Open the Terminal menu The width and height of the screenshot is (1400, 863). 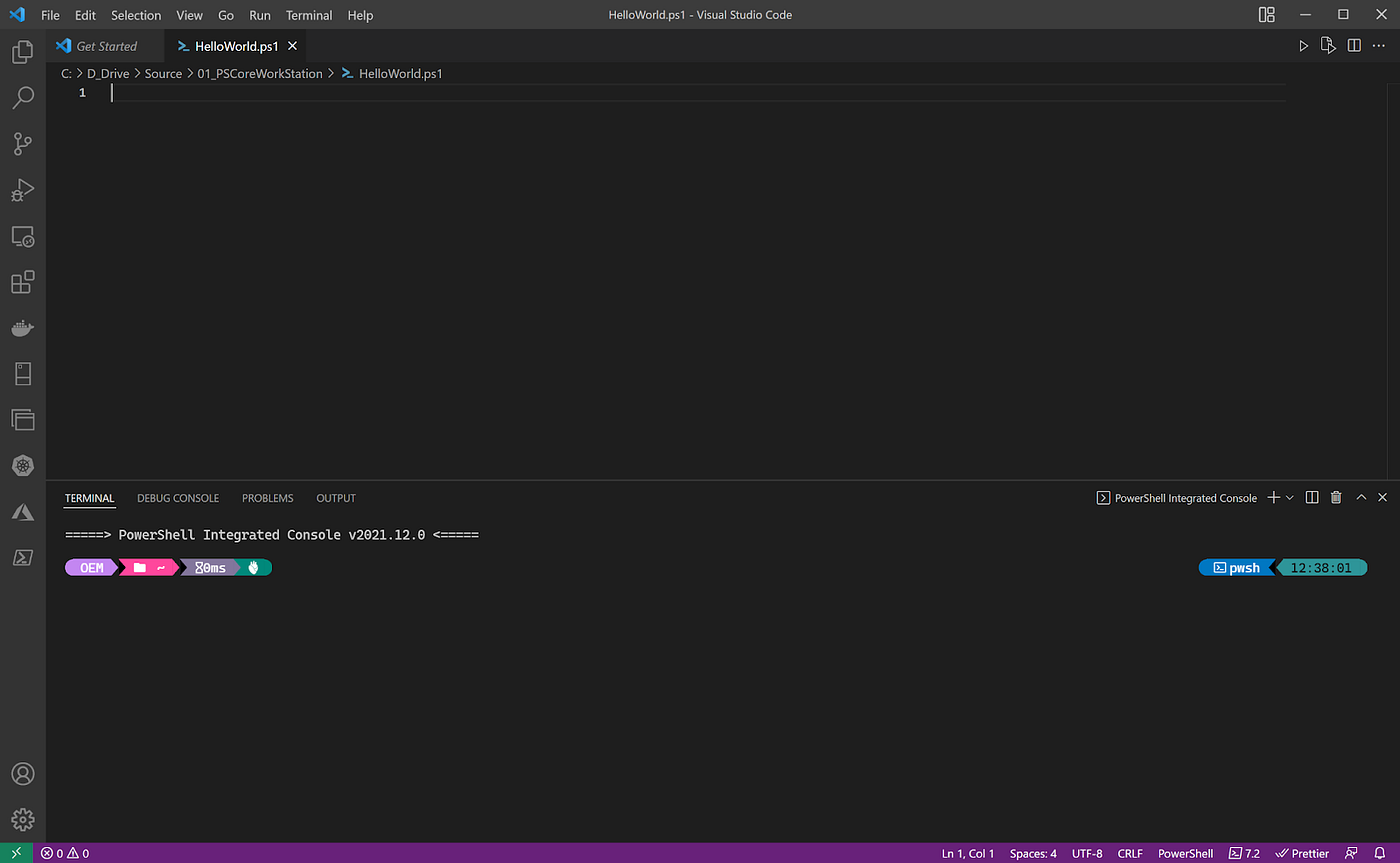coord(308,15)
